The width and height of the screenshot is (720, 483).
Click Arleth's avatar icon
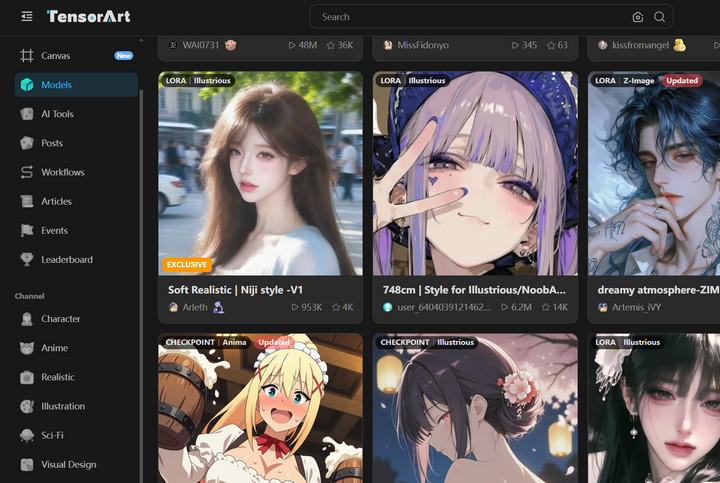tap(173, 307)
